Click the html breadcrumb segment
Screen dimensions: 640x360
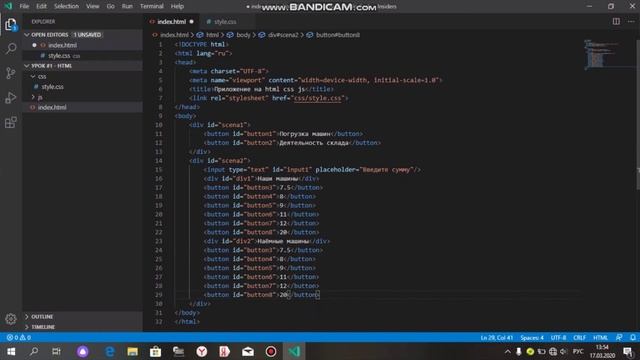pos(212,35)
